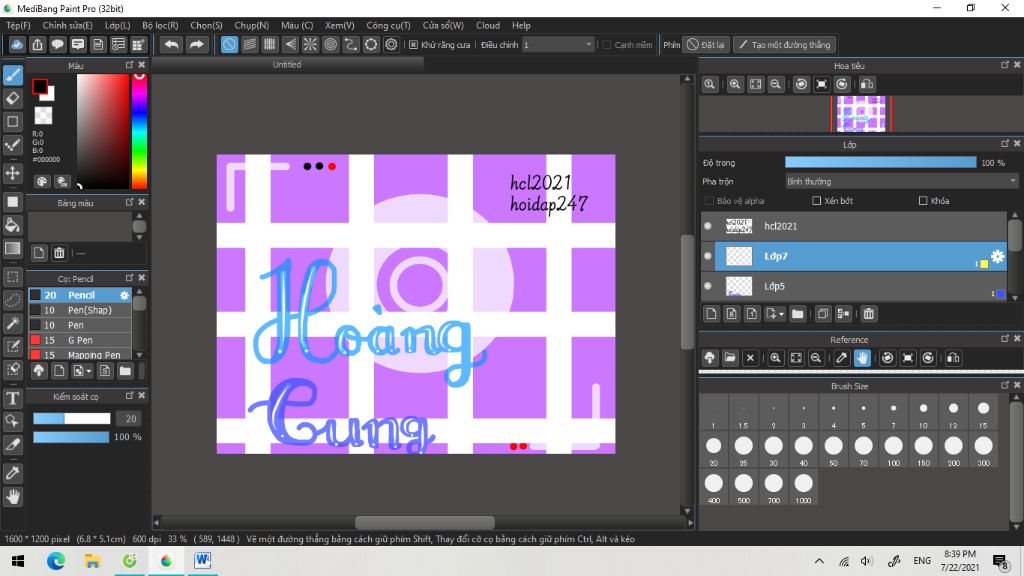Click the Redo arrow in toolbar
The height and width of the screenshot is (576, 1024).
coord(196,44)
